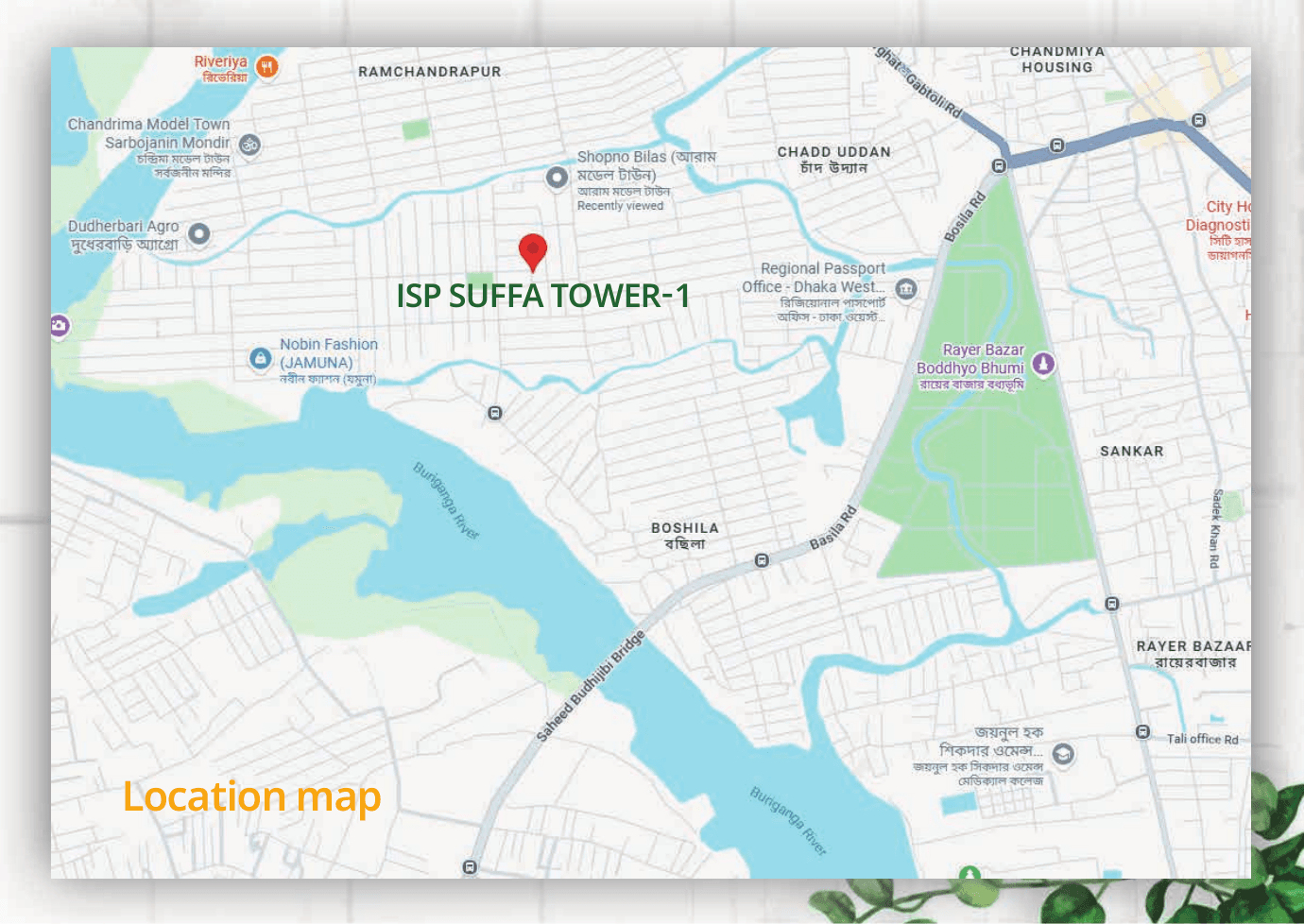Click the bus stop below the Location map title
The width and height of the screenshot is (1304, 924).
point(470,867)
